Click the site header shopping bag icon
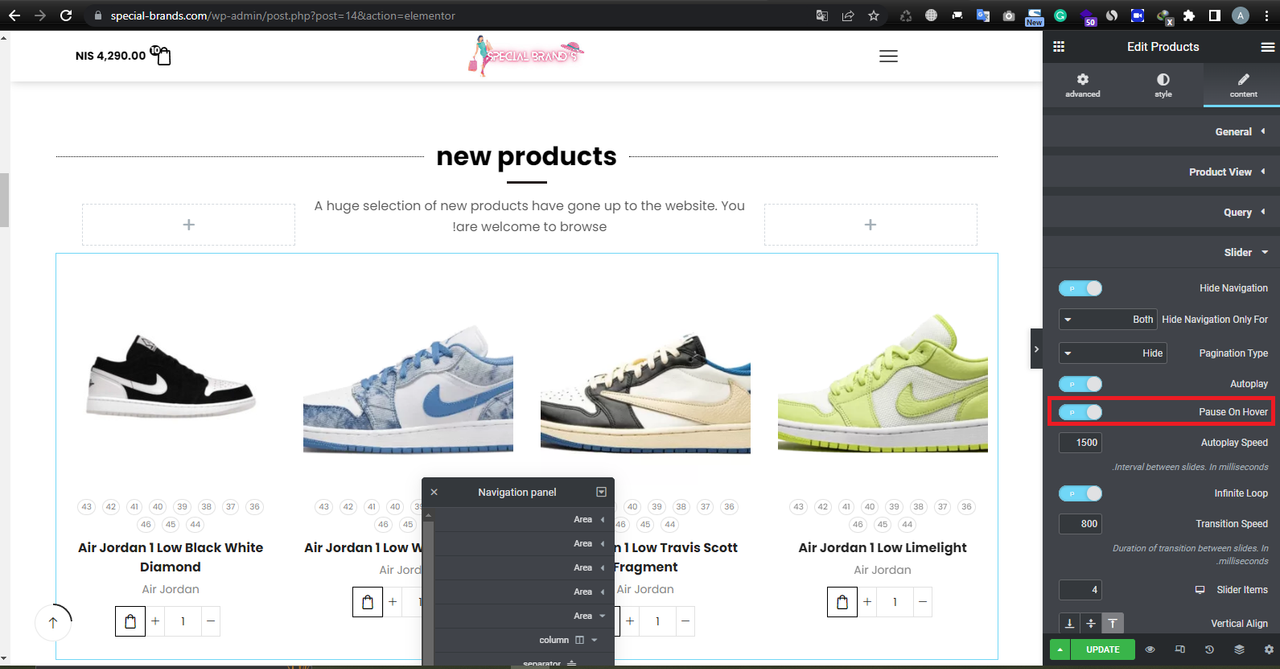Screen dimensions: 1280x669 click(161, 55)
